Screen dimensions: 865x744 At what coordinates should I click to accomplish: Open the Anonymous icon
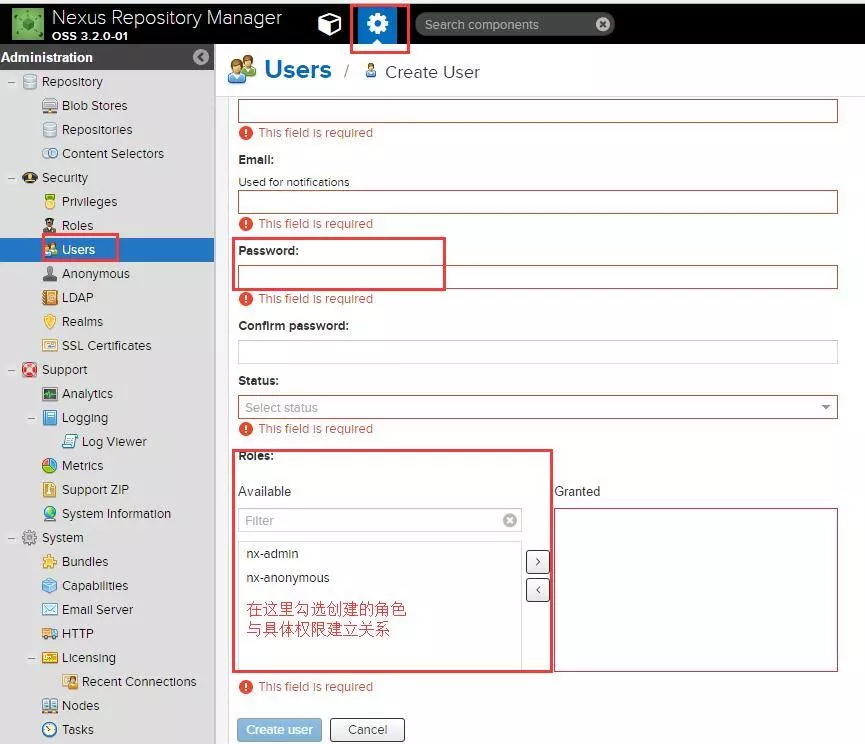click(50, 273)
